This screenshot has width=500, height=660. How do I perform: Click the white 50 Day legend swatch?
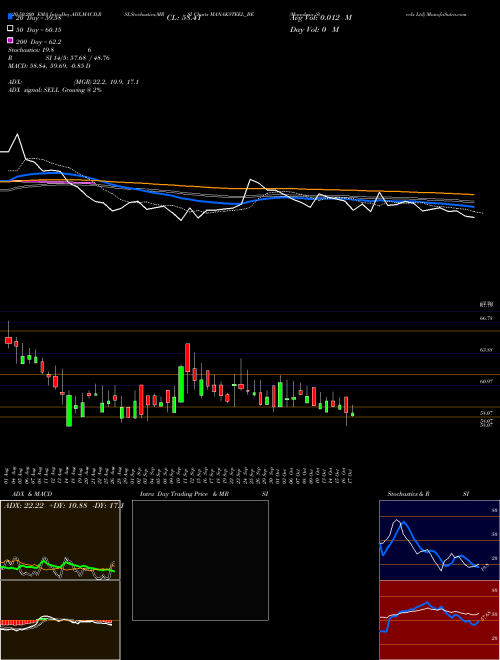[10, 29]
